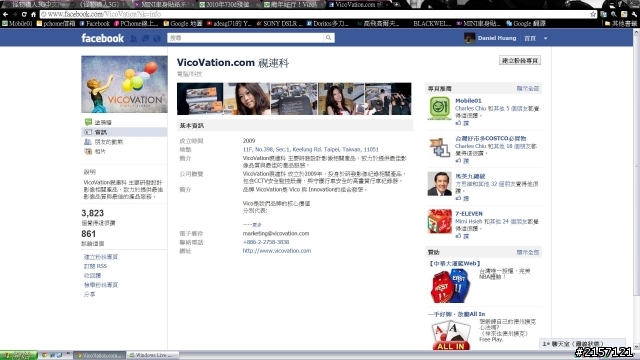The width and height of the screenshot is (640, 360).
Task: Bookmark this page with the star icon
Action: tap(593, 14)
